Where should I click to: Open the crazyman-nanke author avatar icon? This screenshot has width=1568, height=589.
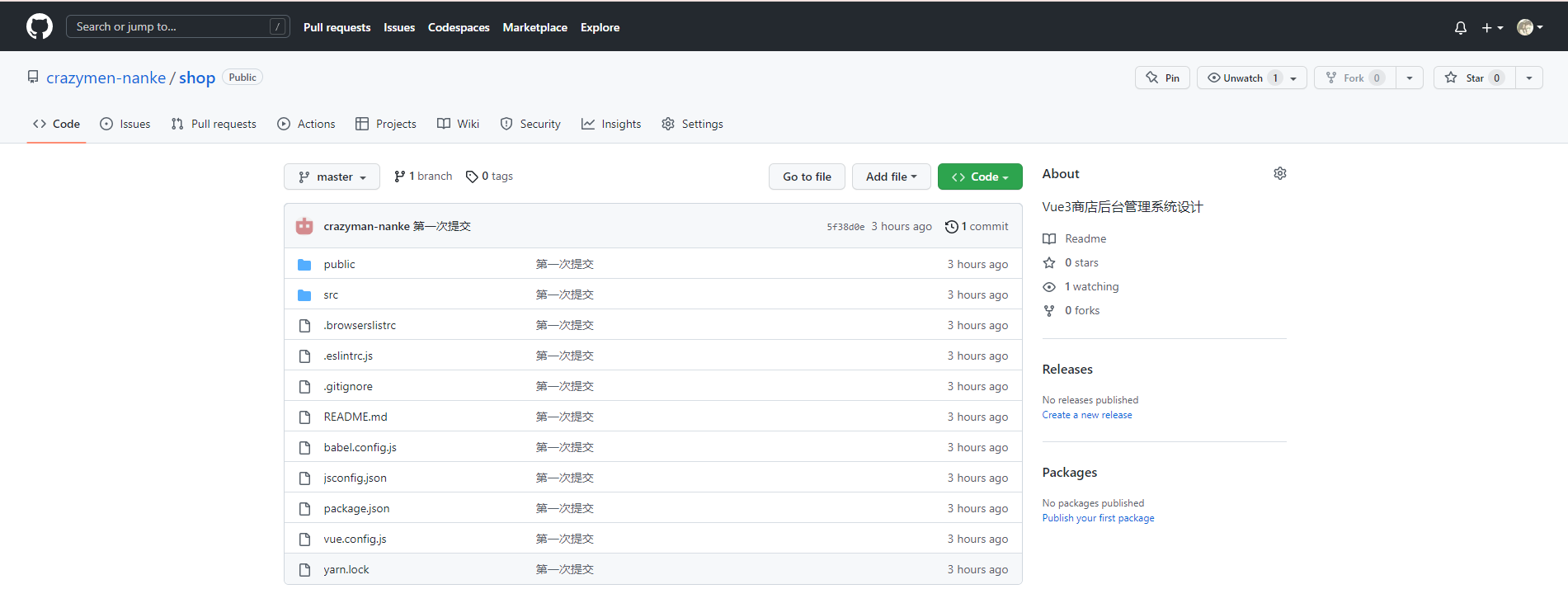click(304, 226)
